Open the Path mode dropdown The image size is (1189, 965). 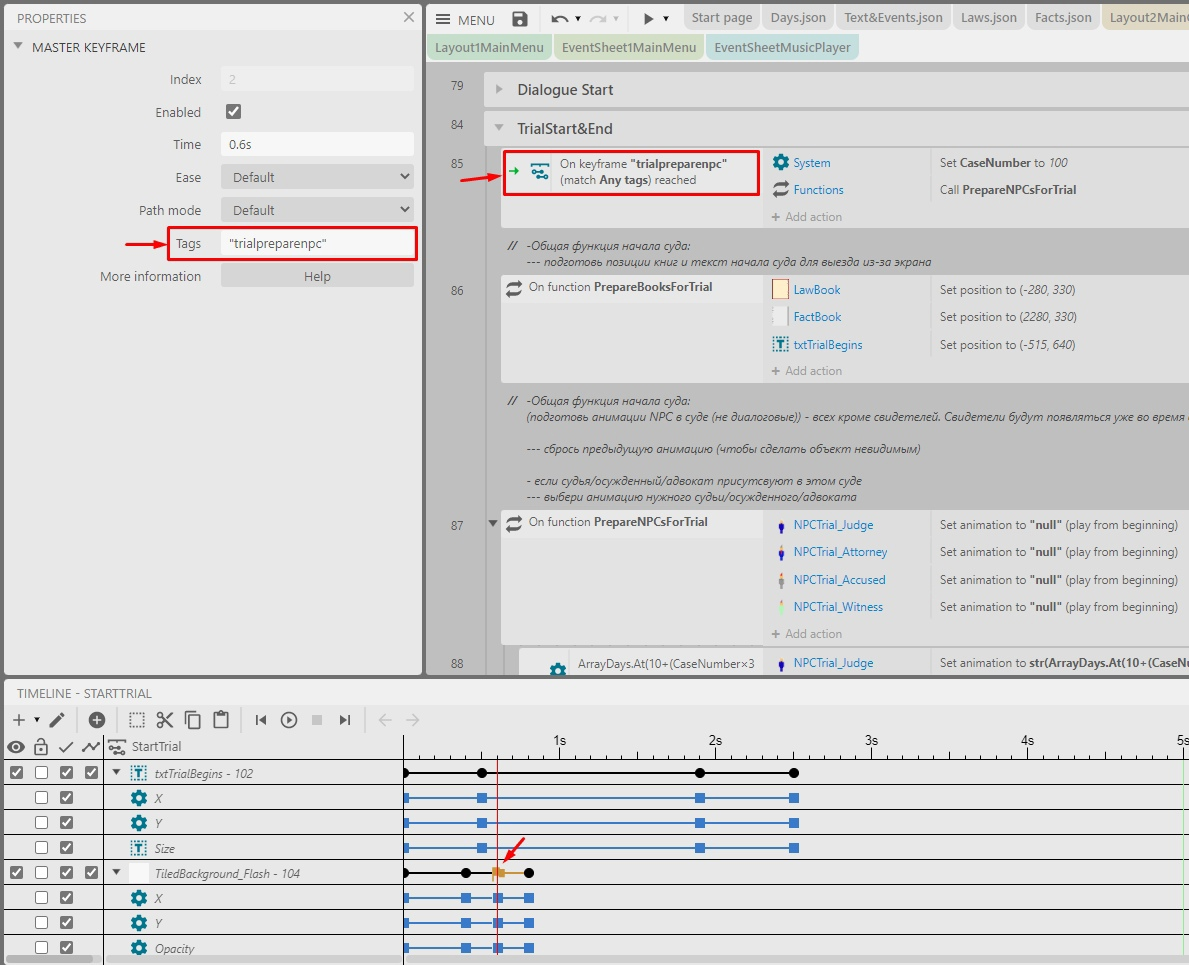[x=318, y=210]
